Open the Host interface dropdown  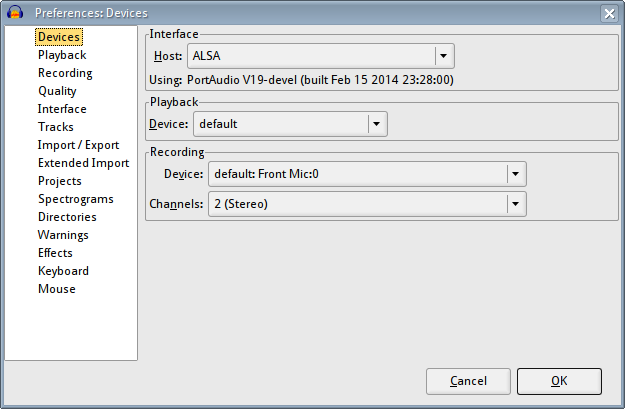click(444, 56)
